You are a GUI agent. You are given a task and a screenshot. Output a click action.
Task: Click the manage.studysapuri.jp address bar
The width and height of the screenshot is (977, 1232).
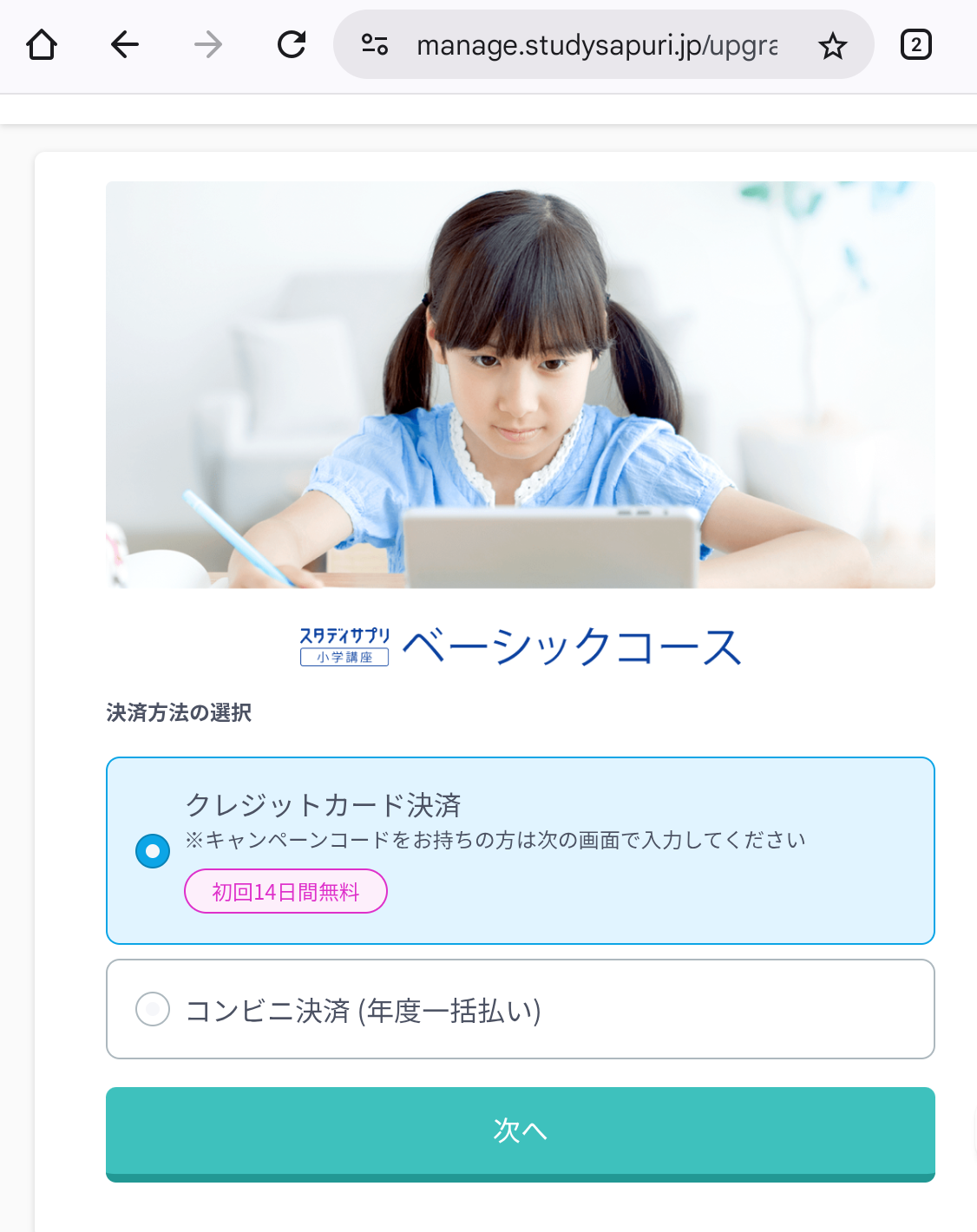[x=597, y=45]
